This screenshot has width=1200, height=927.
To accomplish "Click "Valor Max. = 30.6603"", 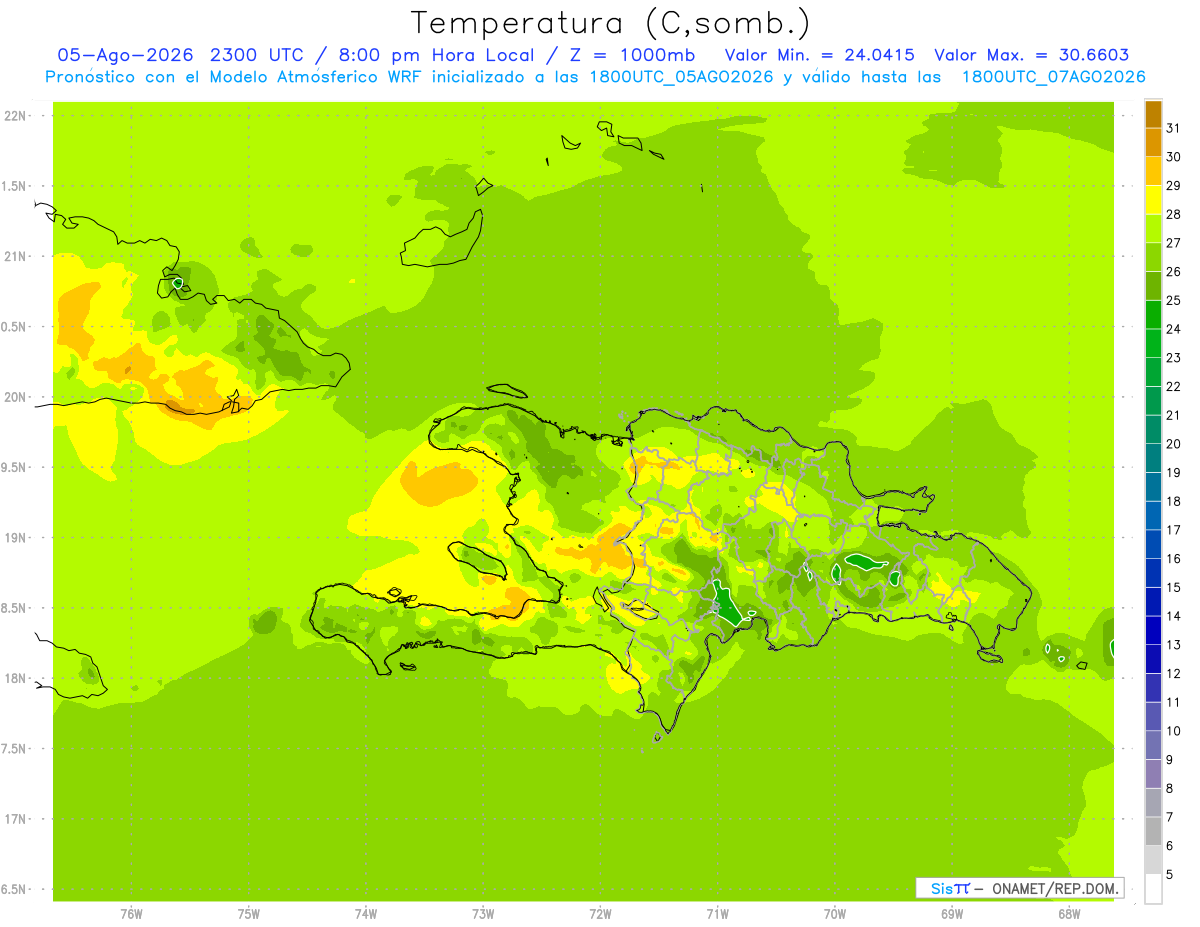I will pyautogui.click(x=1032, y=55).
